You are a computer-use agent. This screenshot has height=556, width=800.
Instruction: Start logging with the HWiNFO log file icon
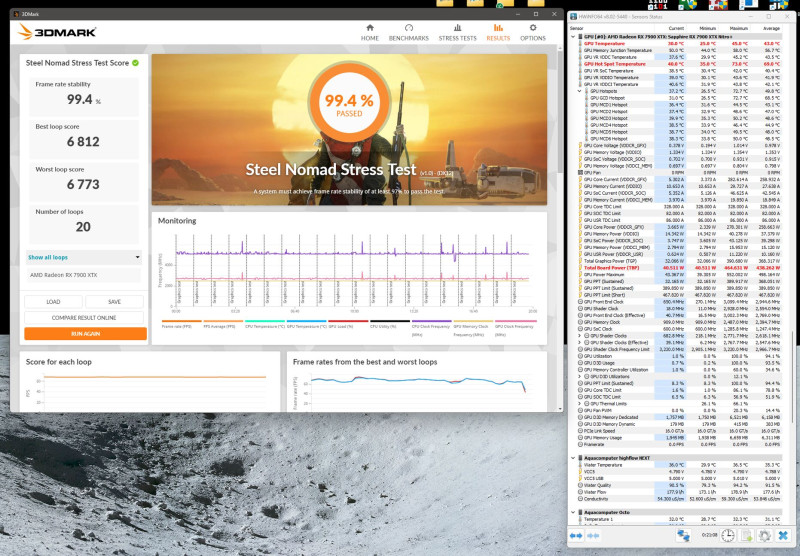(x=747, y=536)
